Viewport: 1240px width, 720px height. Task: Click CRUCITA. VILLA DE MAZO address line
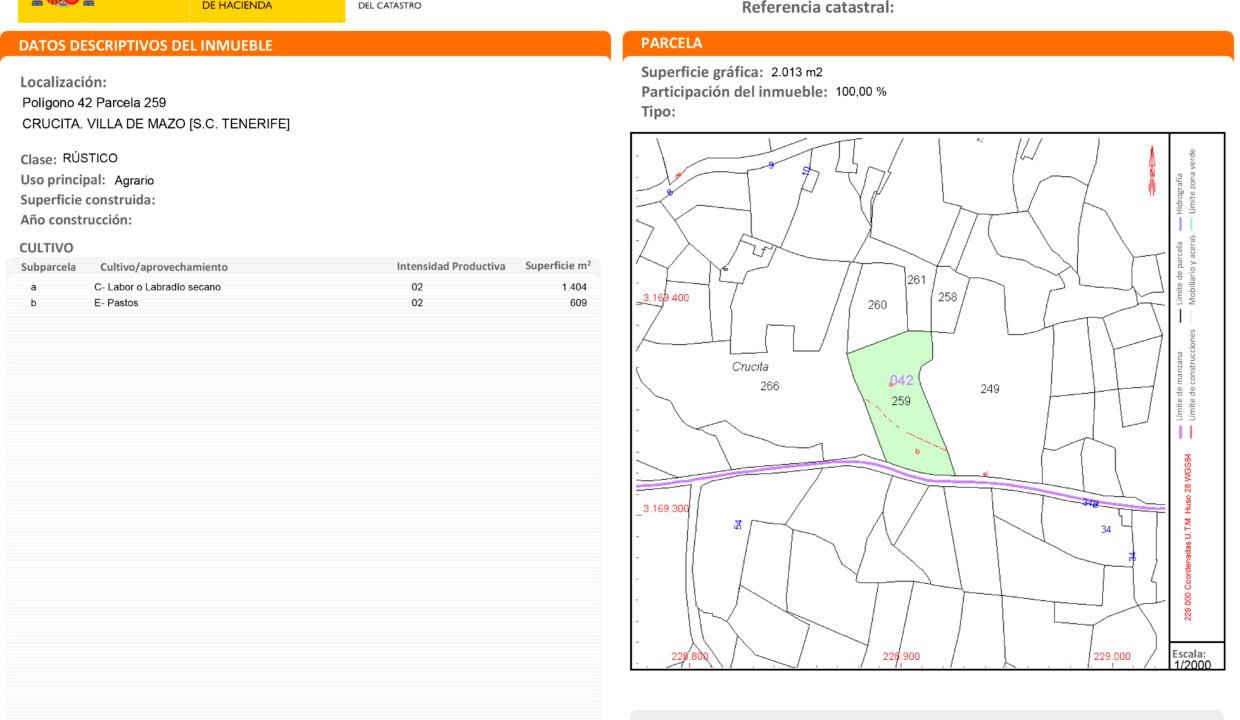click(156, 124)
